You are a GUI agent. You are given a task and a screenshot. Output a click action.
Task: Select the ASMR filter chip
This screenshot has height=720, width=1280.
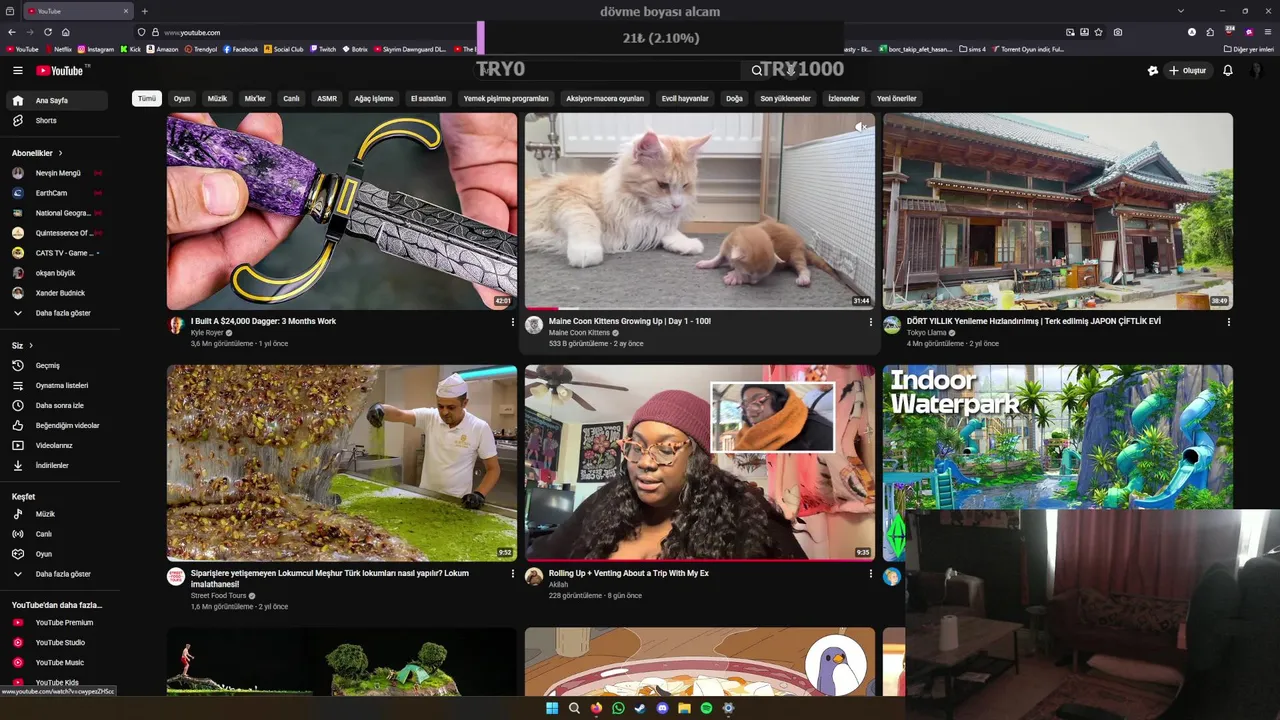click(x=327, y=98)
